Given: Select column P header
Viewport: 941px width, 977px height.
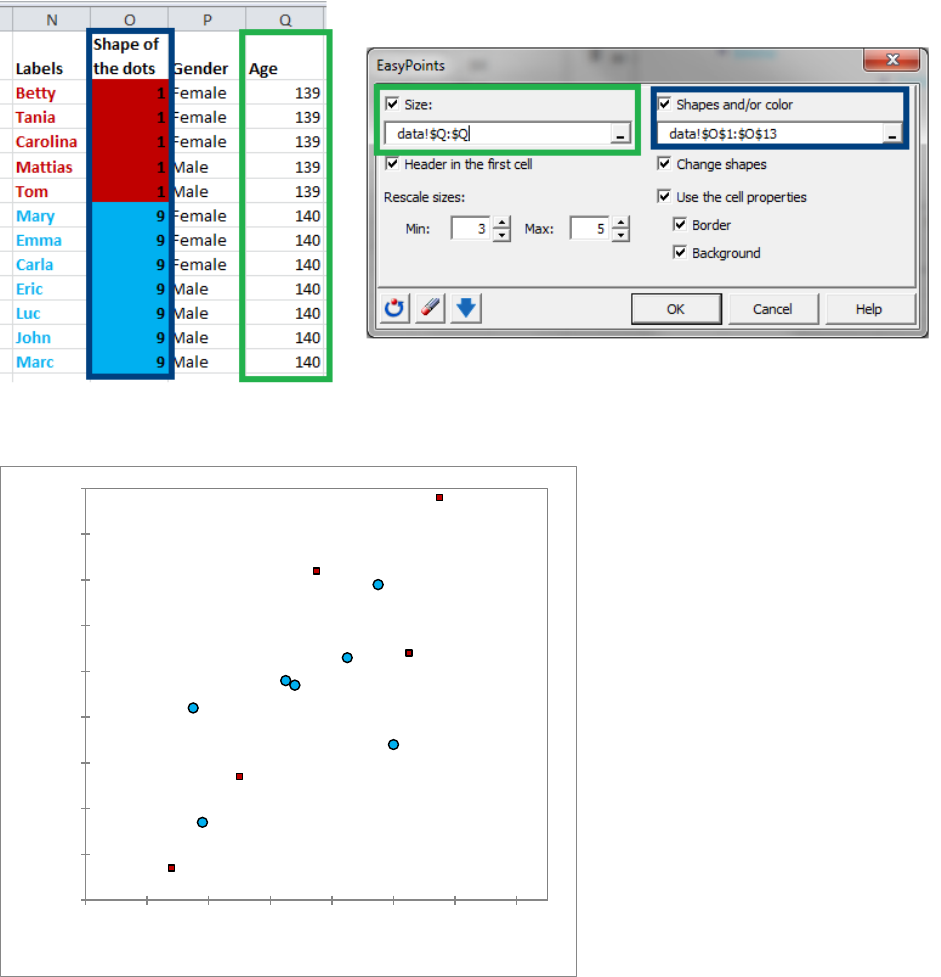Looking at the screenshot, I should click(x=208, y=20).
